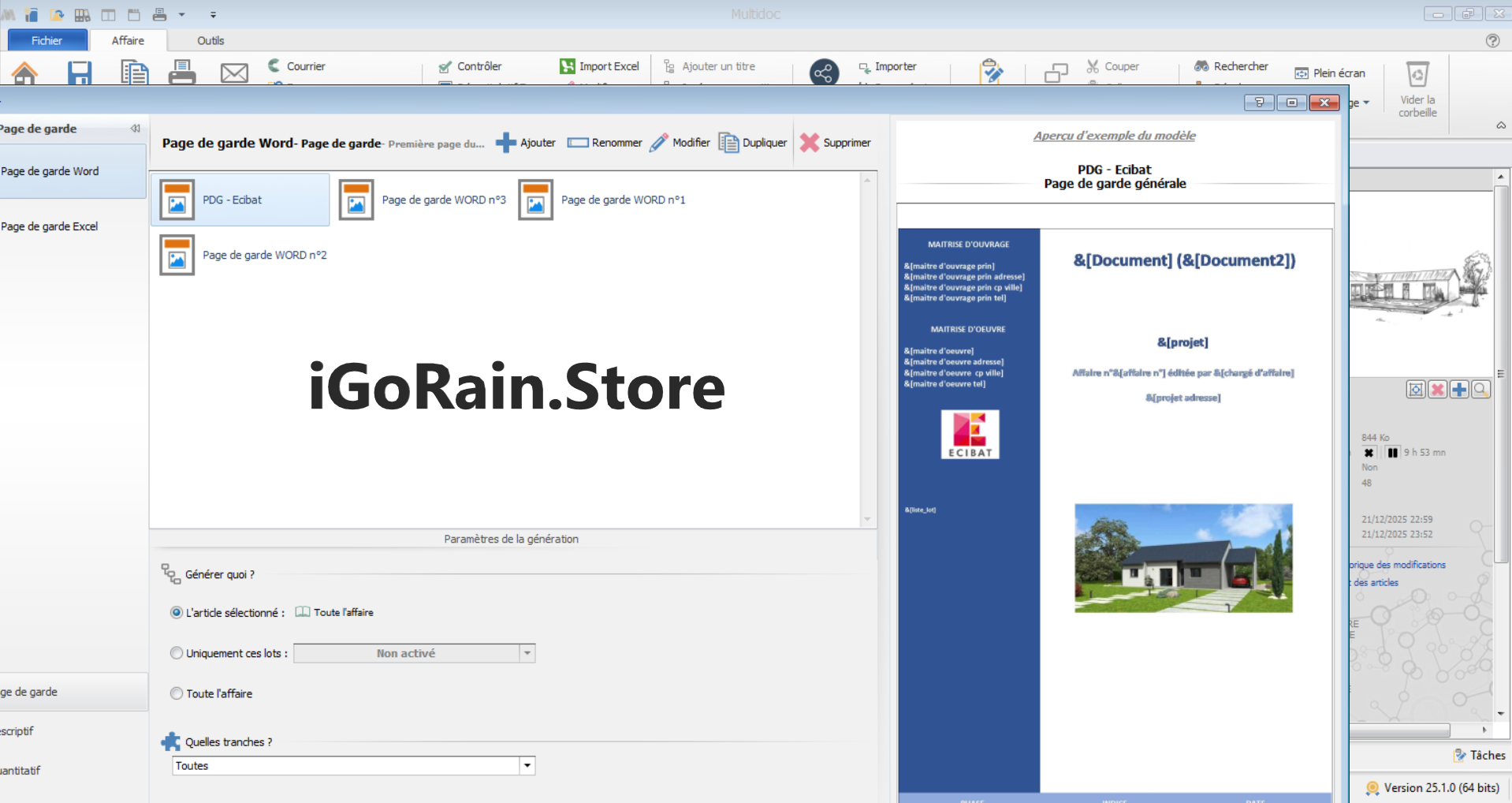Click the Supprimer red cross icon

click(x=809, y=143)
